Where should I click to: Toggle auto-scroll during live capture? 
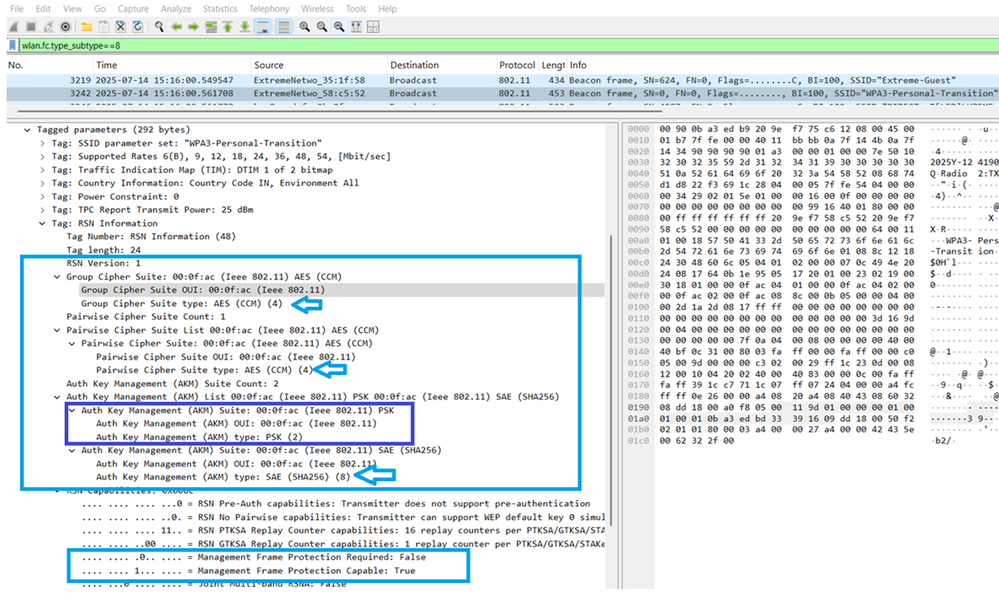tap(262, 27)
